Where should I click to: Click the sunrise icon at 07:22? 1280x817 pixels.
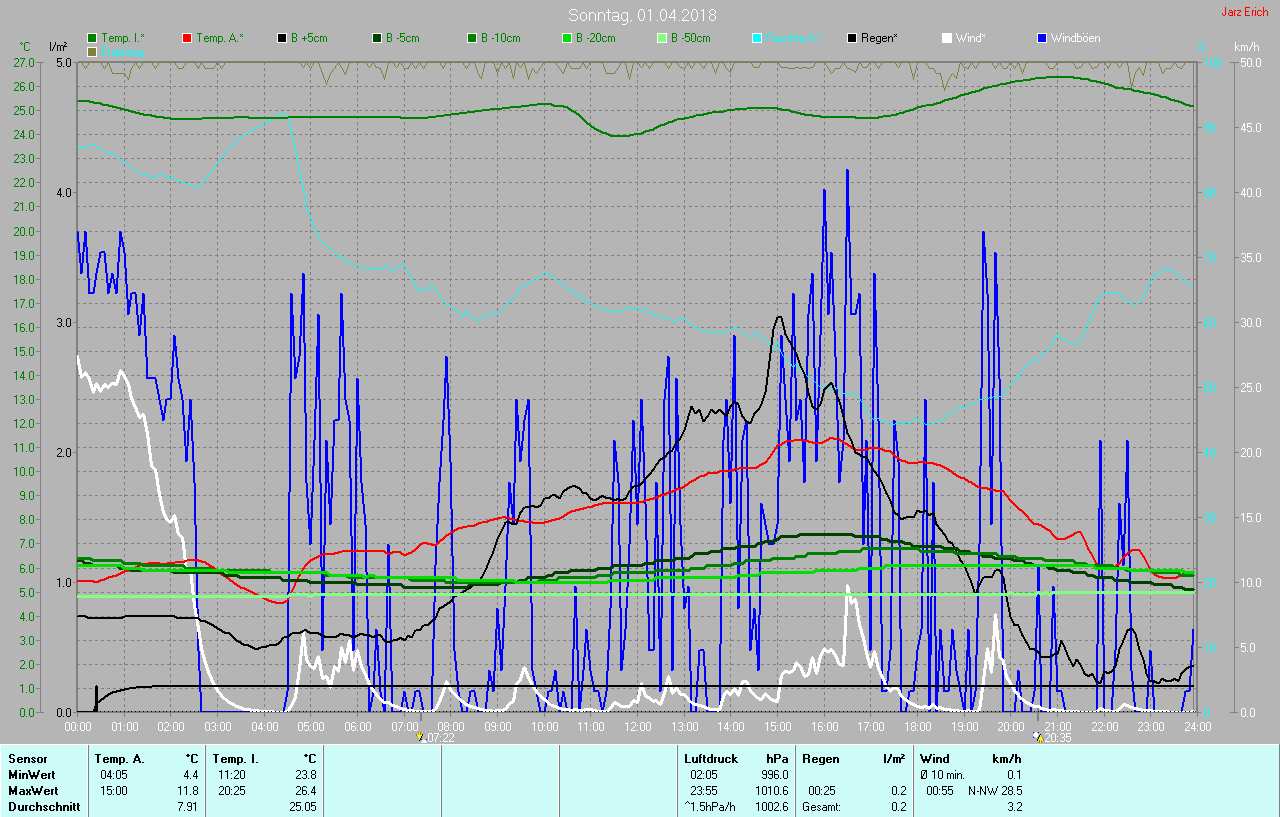click(421, 737)
